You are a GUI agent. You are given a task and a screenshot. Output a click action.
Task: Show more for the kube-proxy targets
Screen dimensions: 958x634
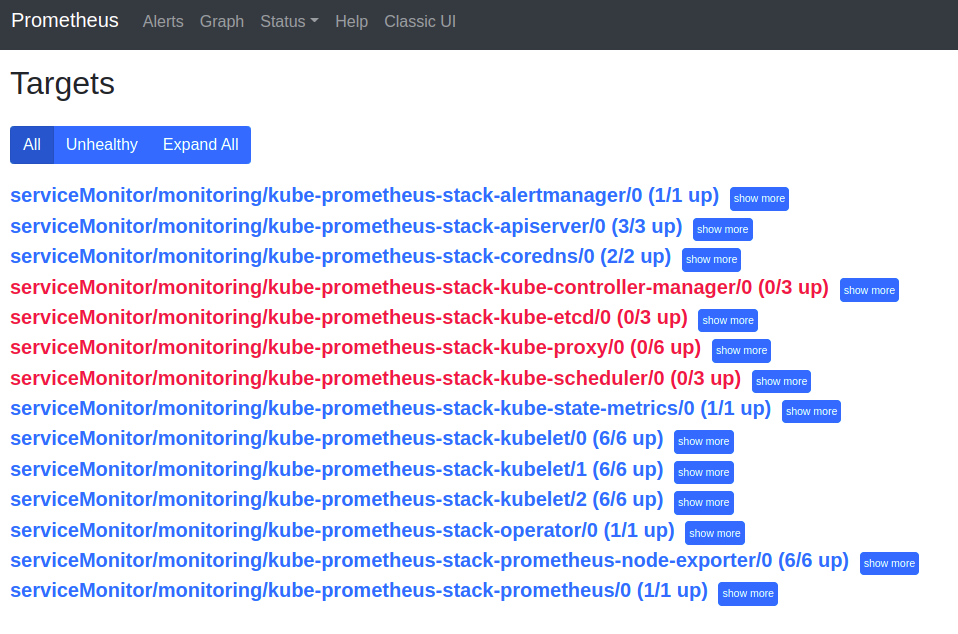(x=741, y=350)
